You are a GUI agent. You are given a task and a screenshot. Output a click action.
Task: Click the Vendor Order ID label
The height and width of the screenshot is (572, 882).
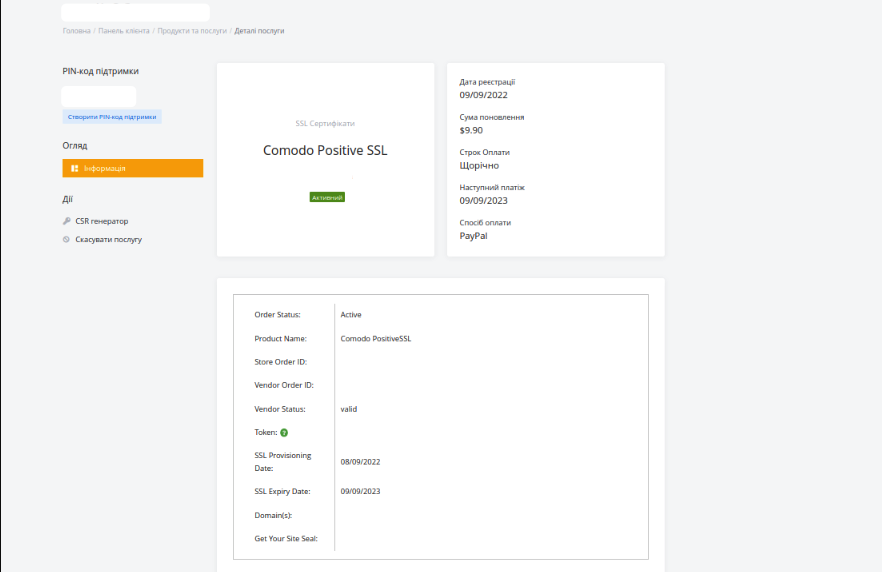pos(284,385)
